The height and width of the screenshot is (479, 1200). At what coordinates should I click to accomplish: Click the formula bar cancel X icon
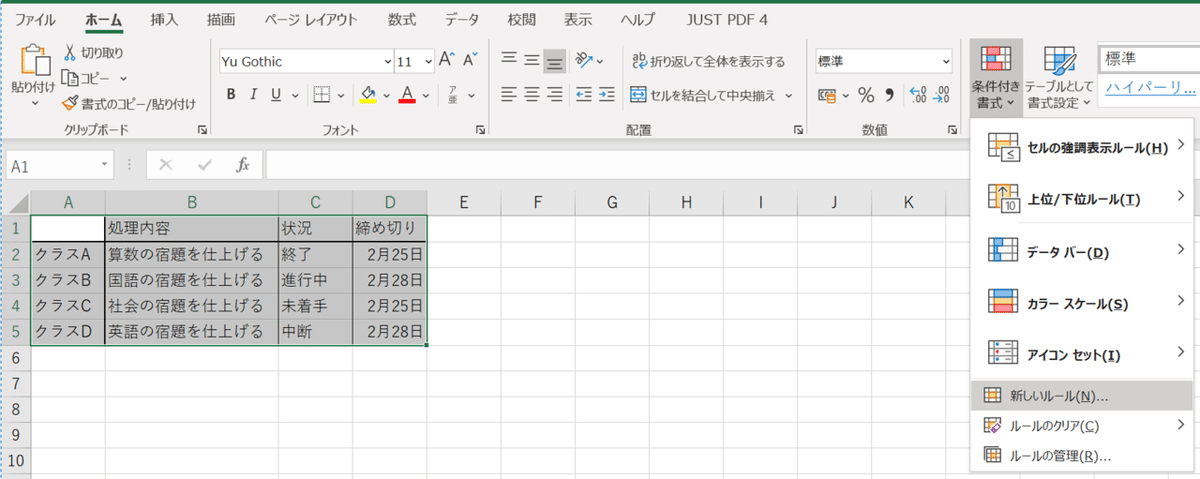click(x=166, y=165)
